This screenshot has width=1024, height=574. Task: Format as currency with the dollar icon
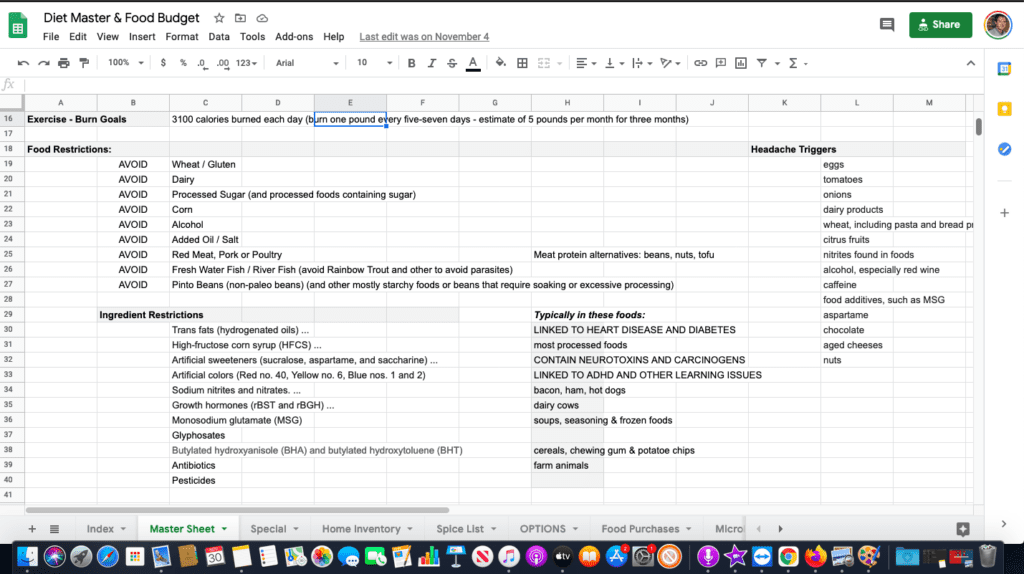pyautogui.click(x=163, y=63)
